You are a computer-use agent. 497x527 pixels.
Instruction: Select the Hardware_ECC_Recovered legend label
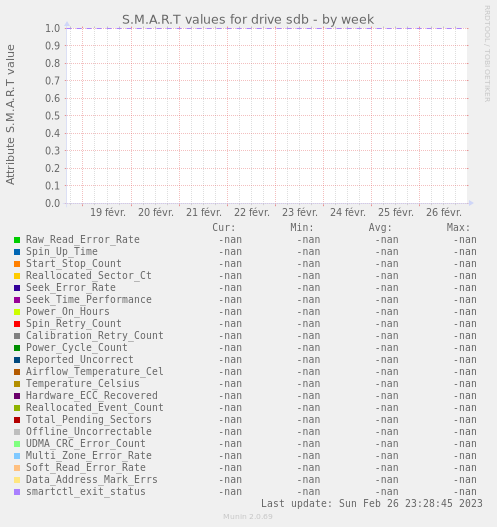pyautogui.click(x=92, y=396)
